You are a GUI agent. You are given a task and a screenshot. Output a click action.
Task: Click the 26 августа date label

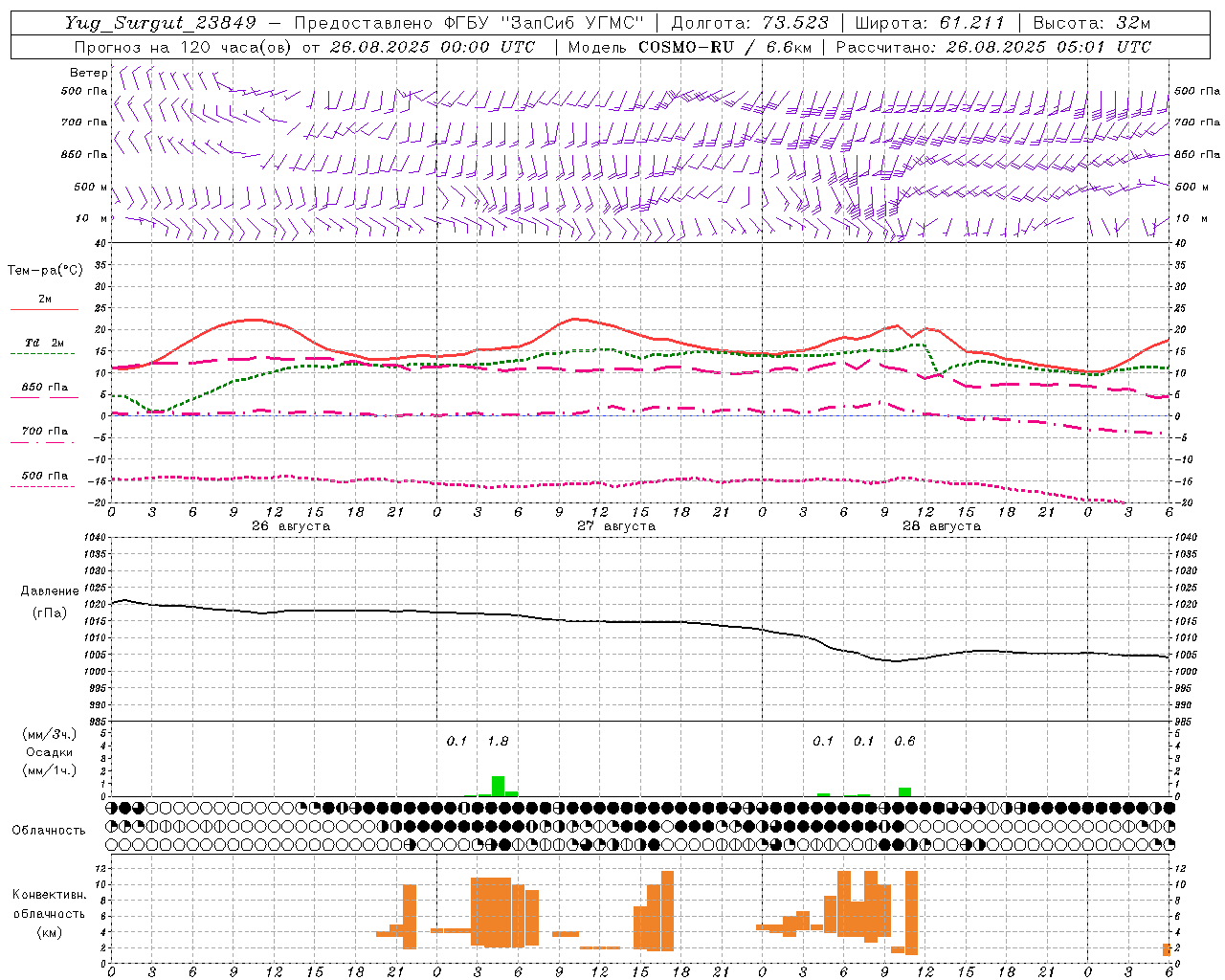[291, 526]
